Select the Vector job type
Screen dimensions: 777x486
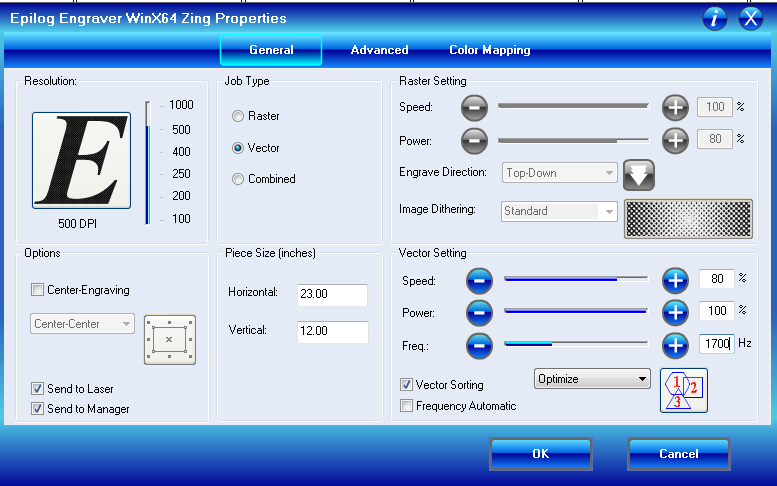pyautogui.click(x=238, y=148)
